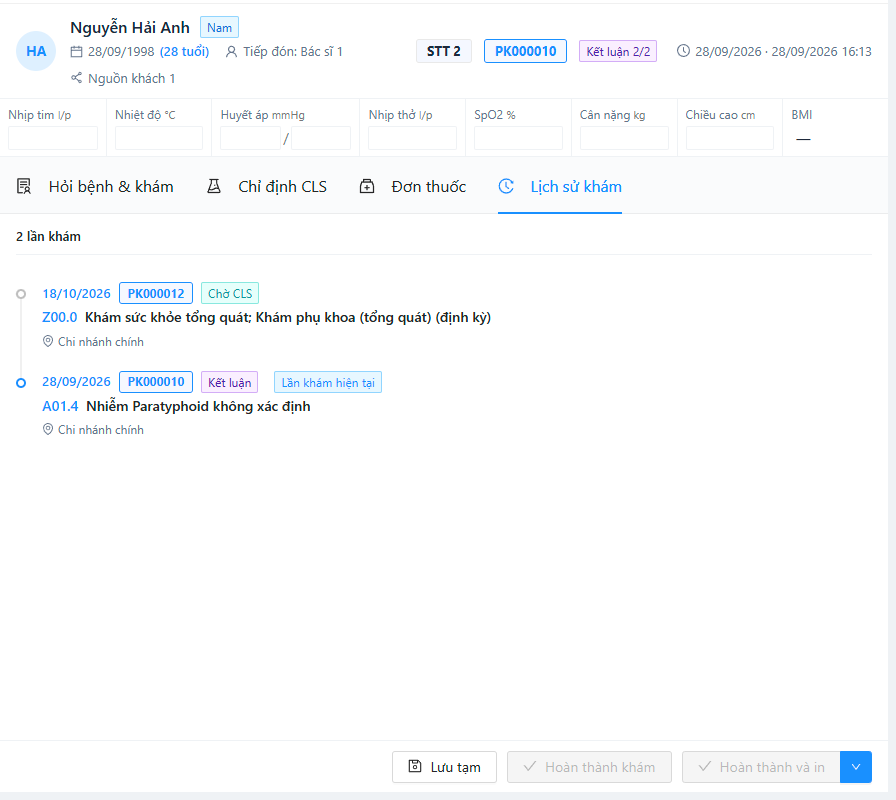Click the visit date 28/09/2026 in history
Viewport: 896px width, 800px height.
click(77, 382)
